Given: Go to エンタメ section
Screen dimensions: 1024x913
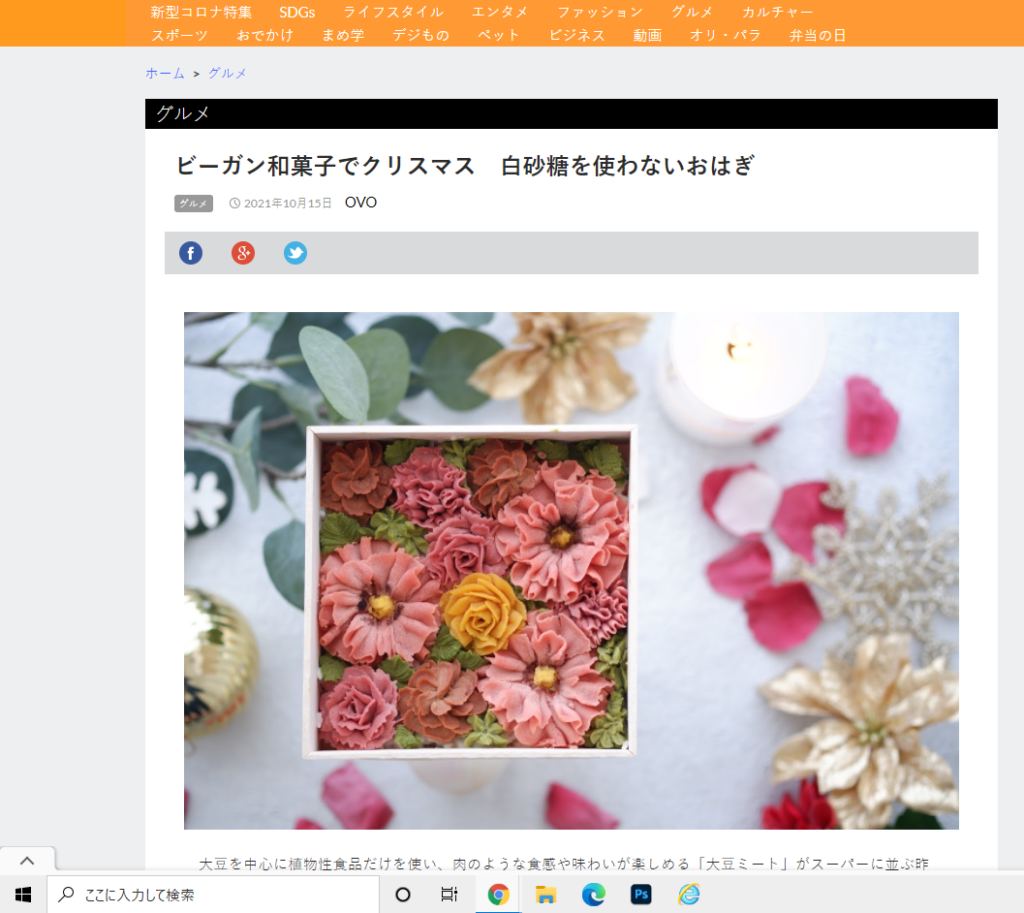Looking at the screenshot, I should (x=500, y=12).
